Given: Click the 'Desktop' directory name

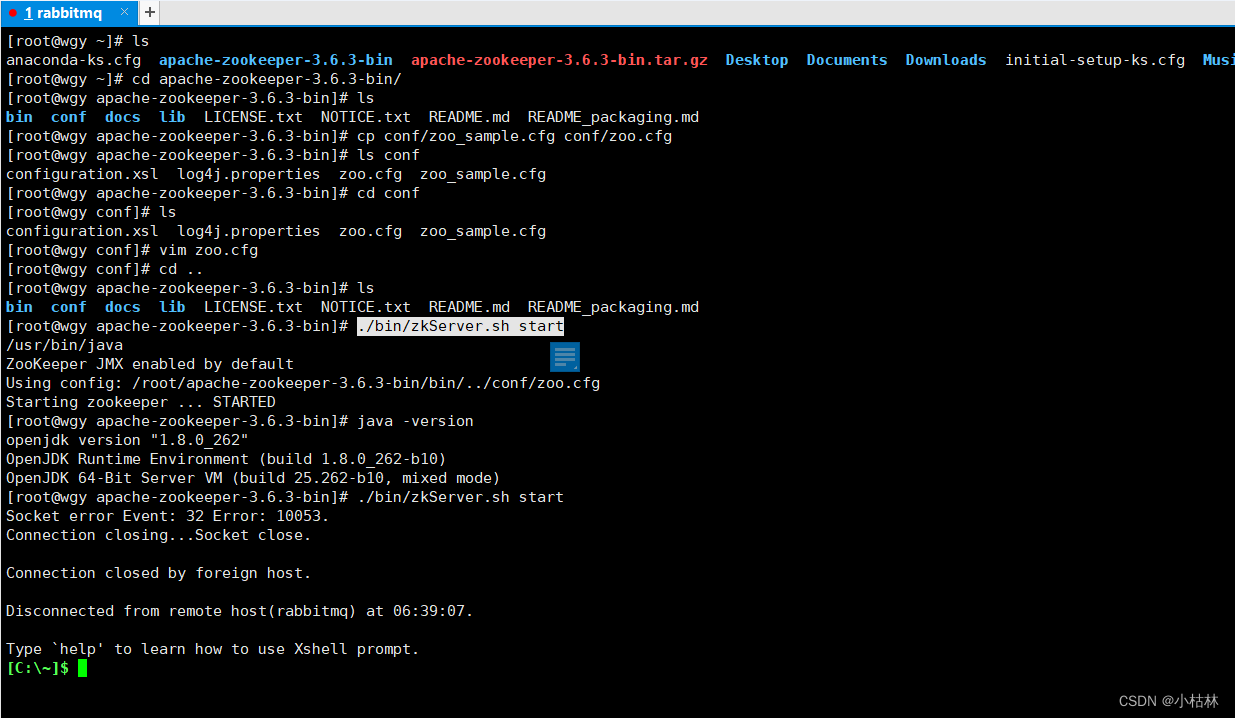Looking at the screenshot, I should pos(757,60).
